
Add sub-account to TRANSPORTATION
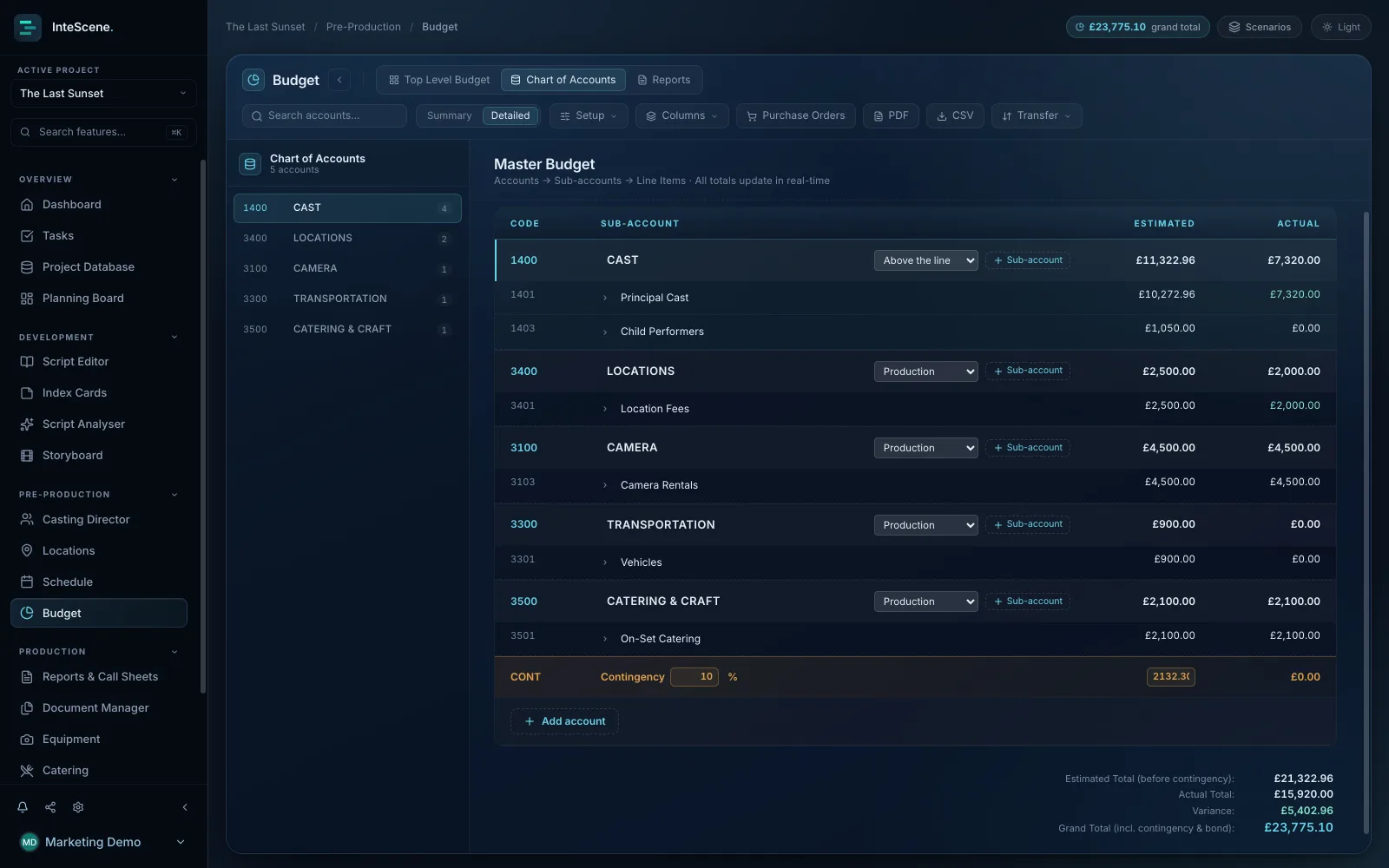coord(1028,524)
